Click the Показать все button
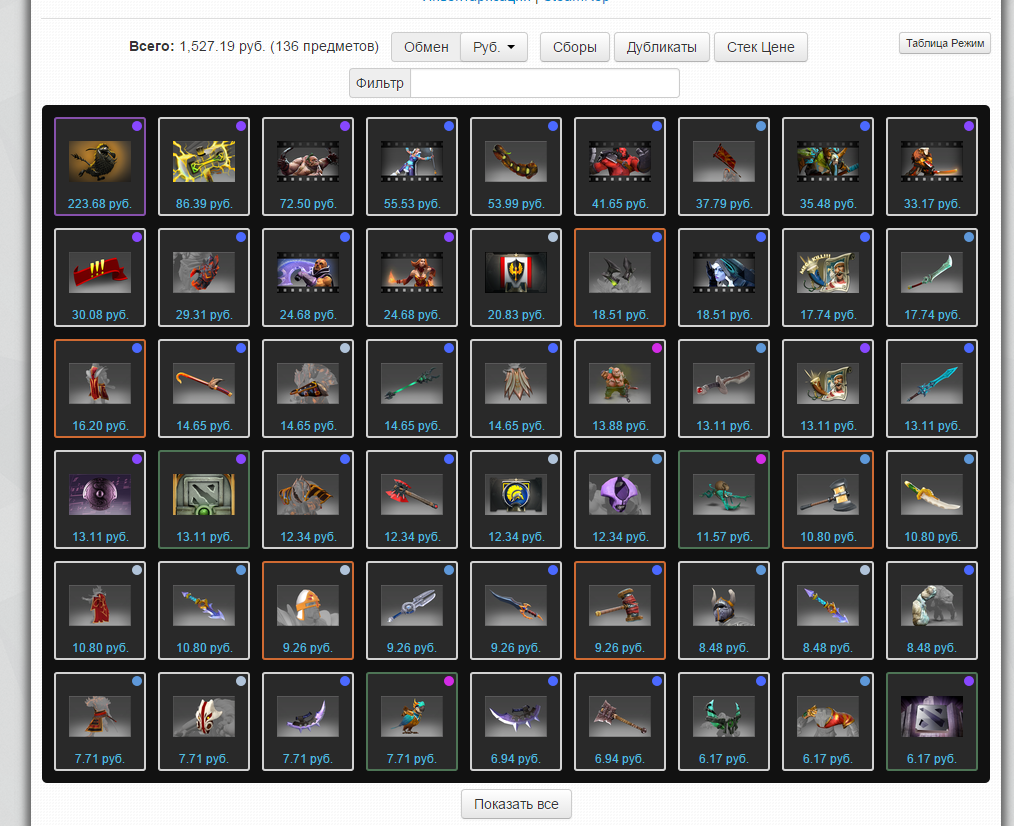This screenshot has height=826, width=1014. click(516, 804)
